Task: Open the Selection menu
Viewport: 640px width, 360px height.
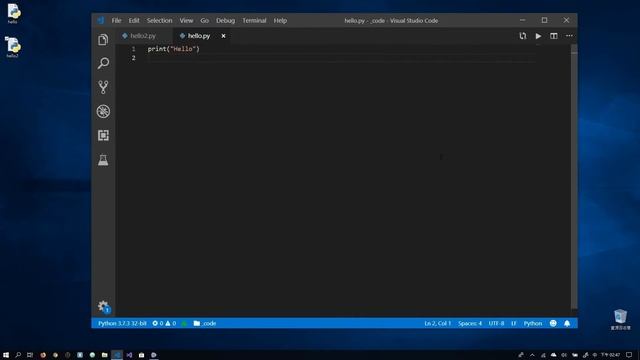Action: pos(160,20)
